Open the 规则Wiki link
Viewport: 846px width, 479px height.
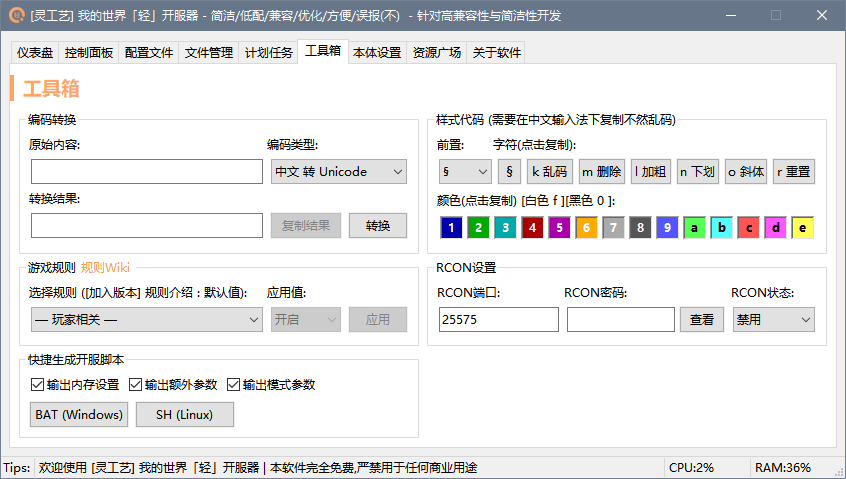pos(105,268)
